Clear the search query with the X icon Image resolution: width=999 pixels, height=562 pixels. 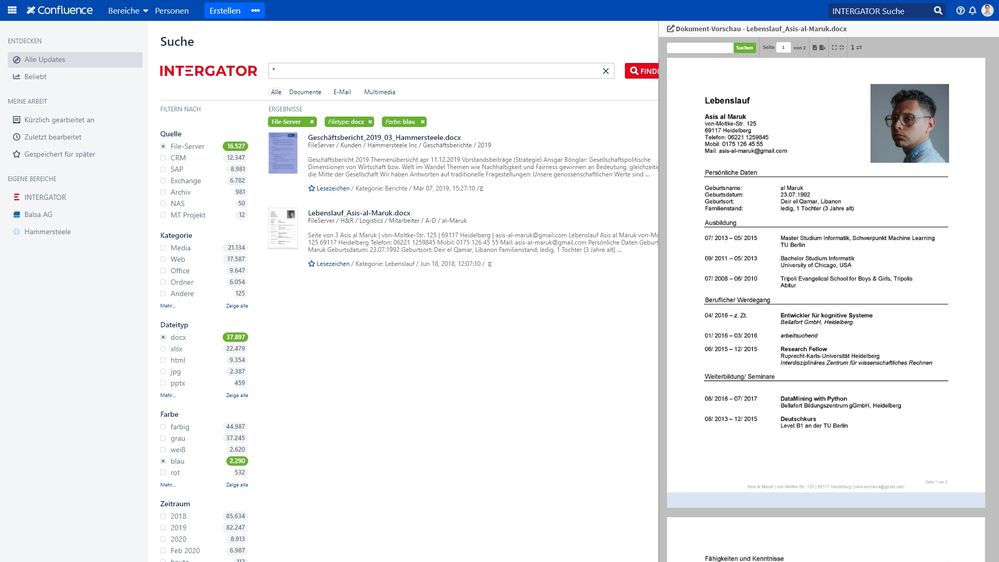(606, 71)
